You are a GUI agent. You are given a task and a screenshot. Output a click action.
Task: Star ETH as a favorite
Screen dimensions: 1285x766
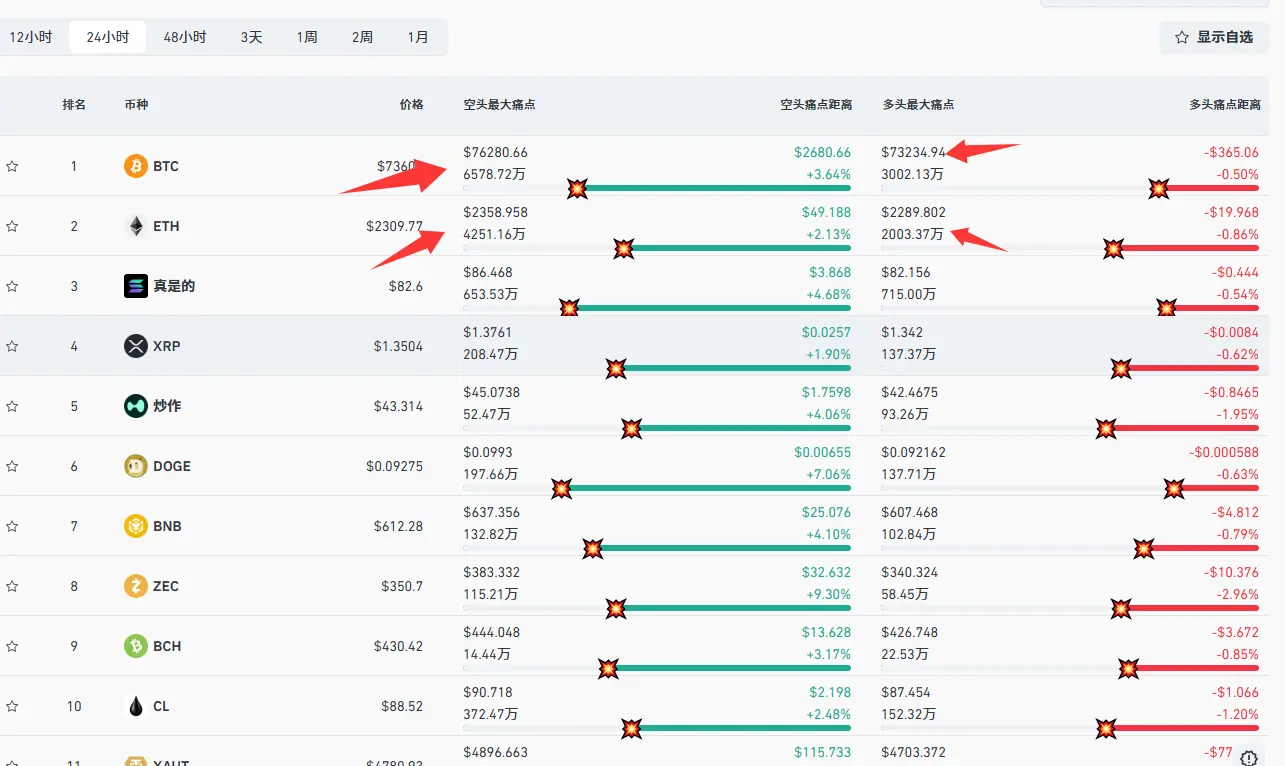[12, 226]
